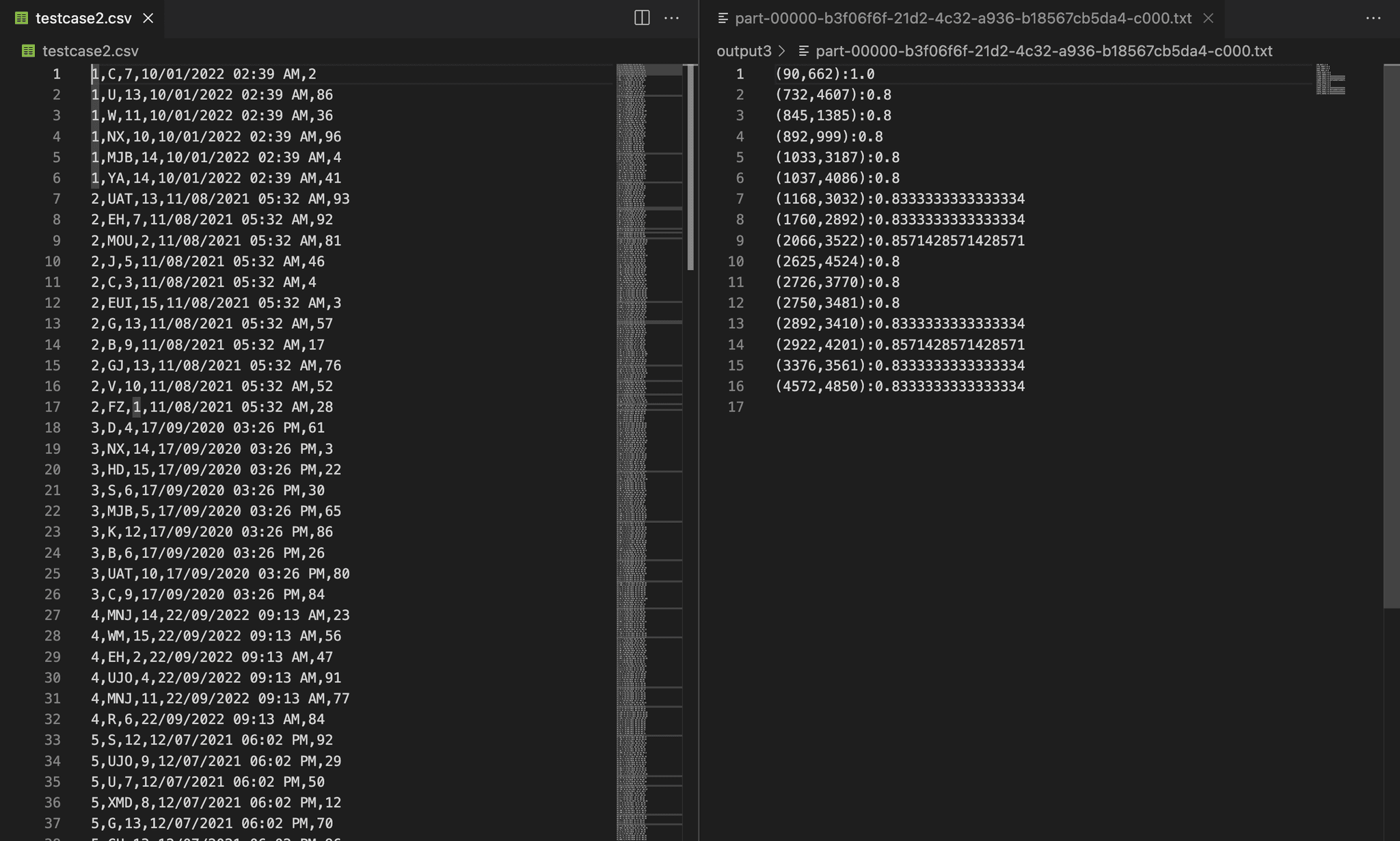Screen dimensions: 1400x841
Task: Click line '4,UJO,4,22/09/2022 09:13 AM,91'
Action: coord(216,678)
